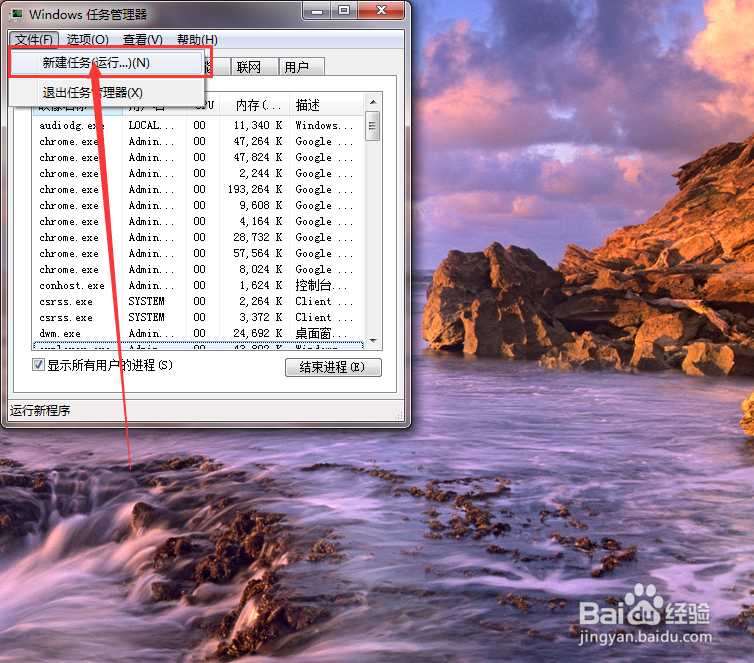Click the 运行新程序 status bar text
The image size is (754, 663).
(x=40, y=411)
